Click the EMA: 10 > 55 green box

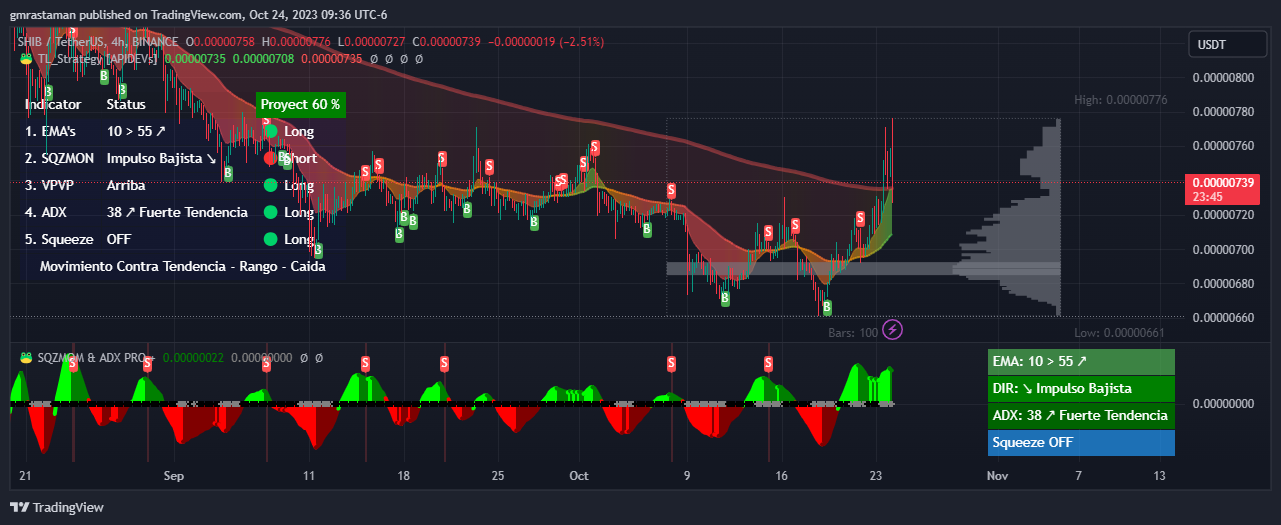tap(1081, 361)
